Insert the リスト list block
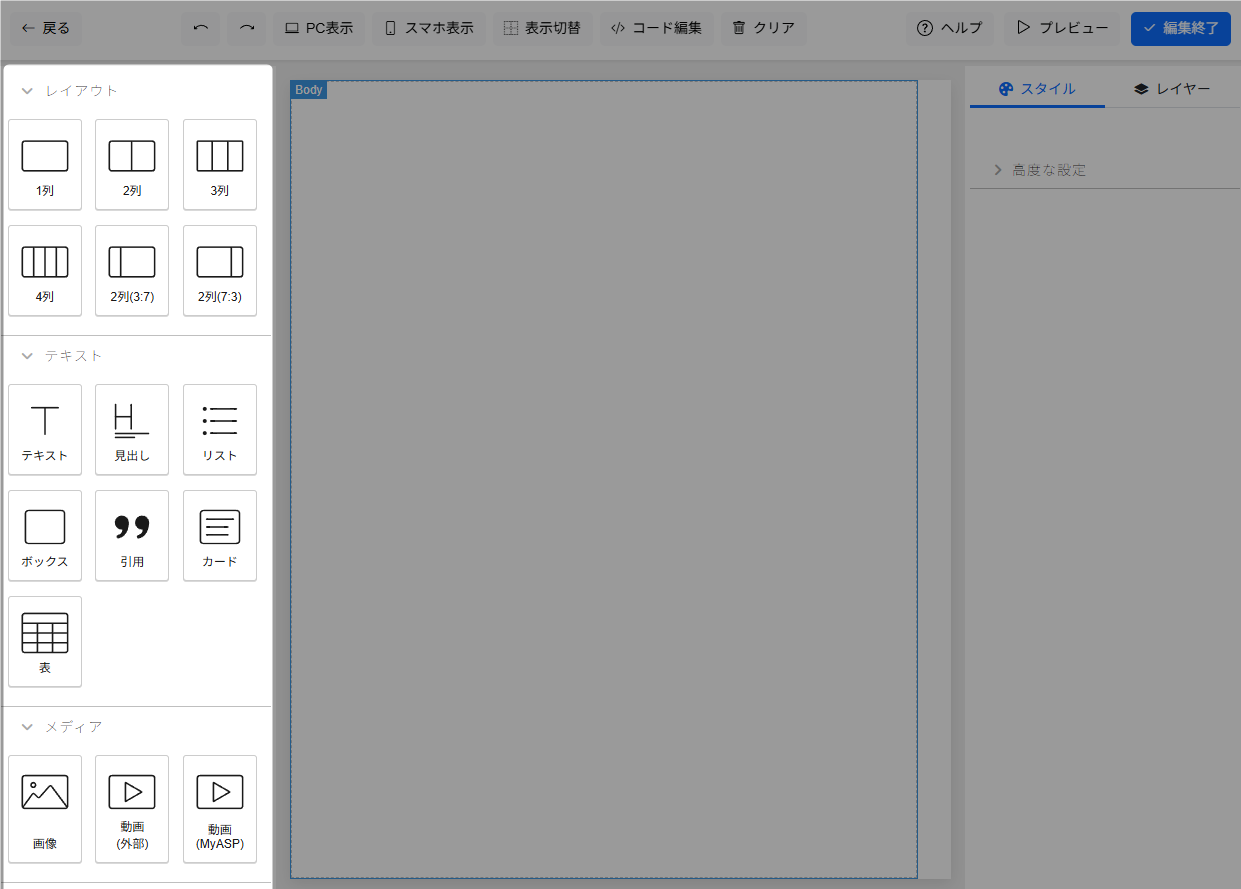Viewport: 1241px width, 889px height. point(220,430)
